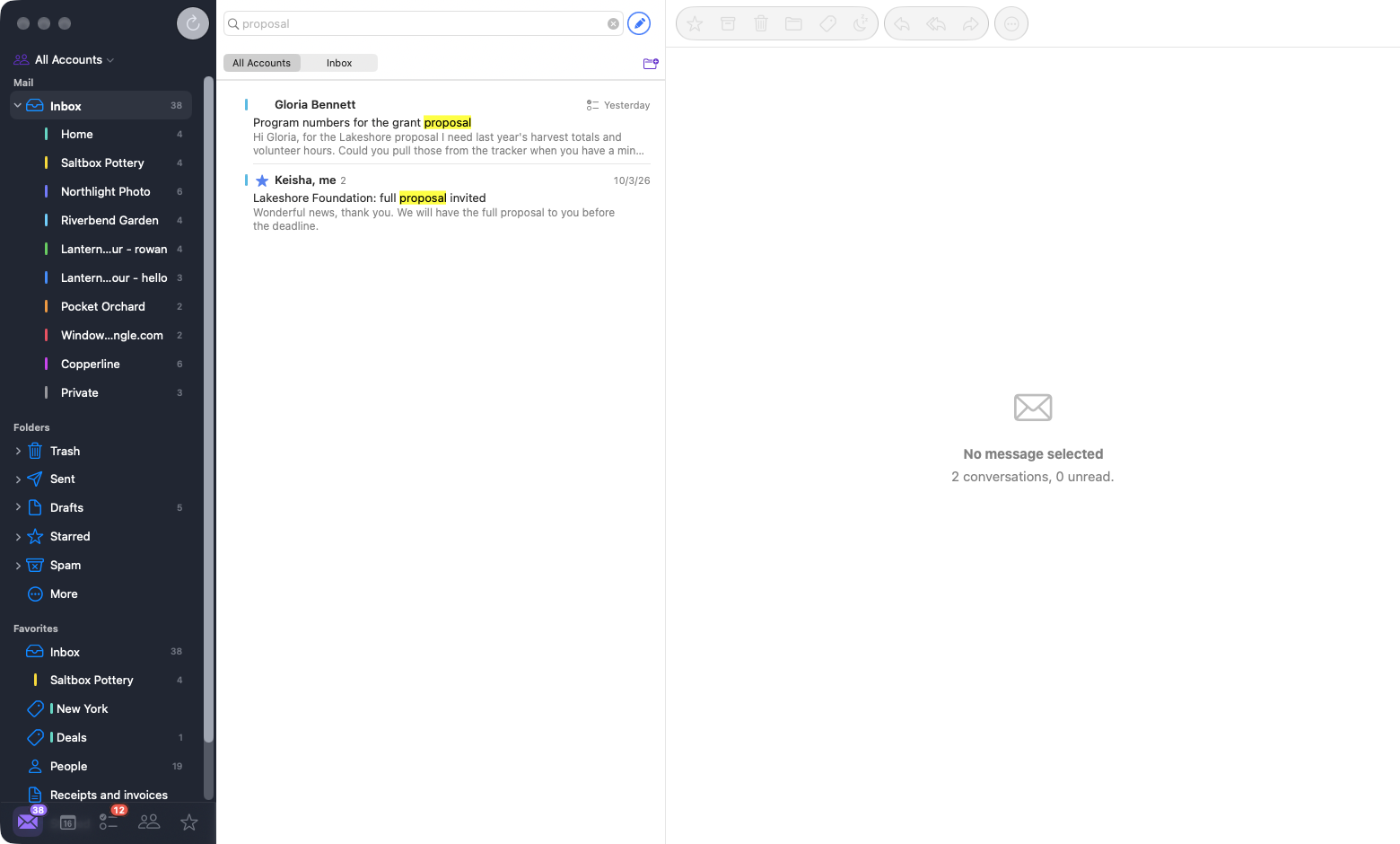Star the message using the toolbar star icon
Screen dimensions: 1400x844
pos(695,24)
